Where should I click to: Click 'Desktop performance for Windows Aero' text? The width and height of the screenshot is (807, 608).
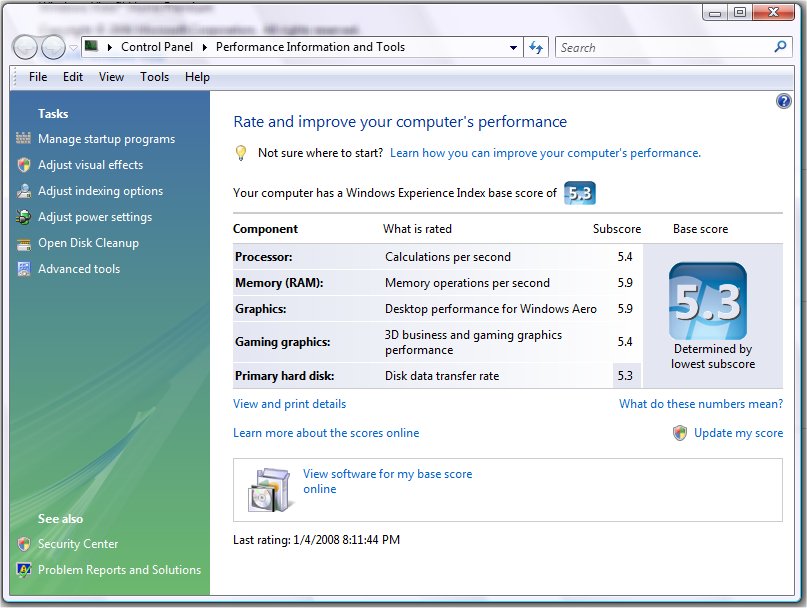[x=490, y=309]
